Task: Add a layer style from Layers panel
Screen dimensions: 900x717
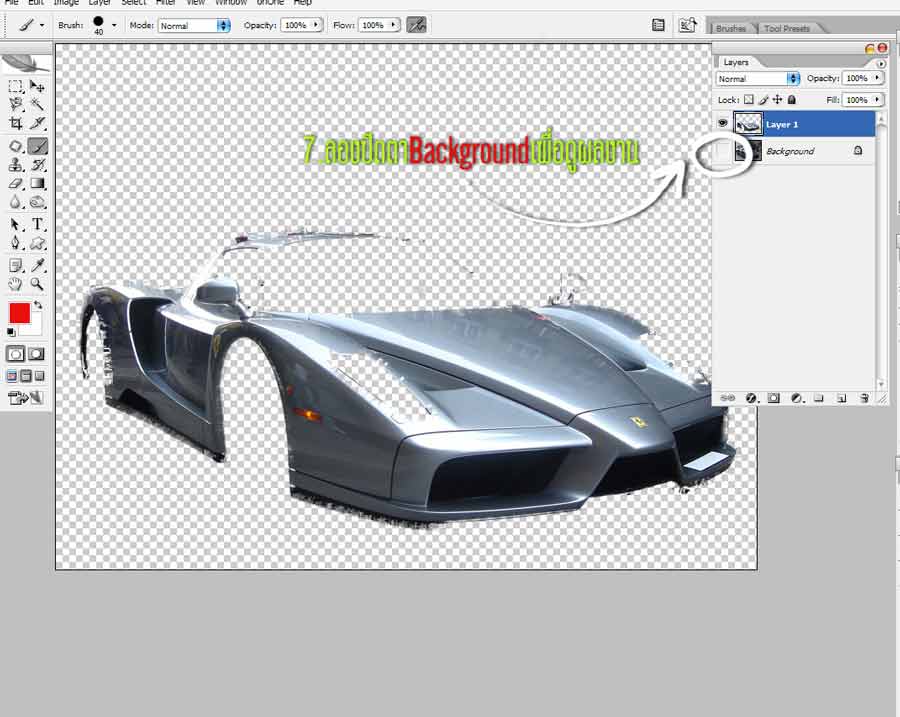Action: click(x=751, y=398)
